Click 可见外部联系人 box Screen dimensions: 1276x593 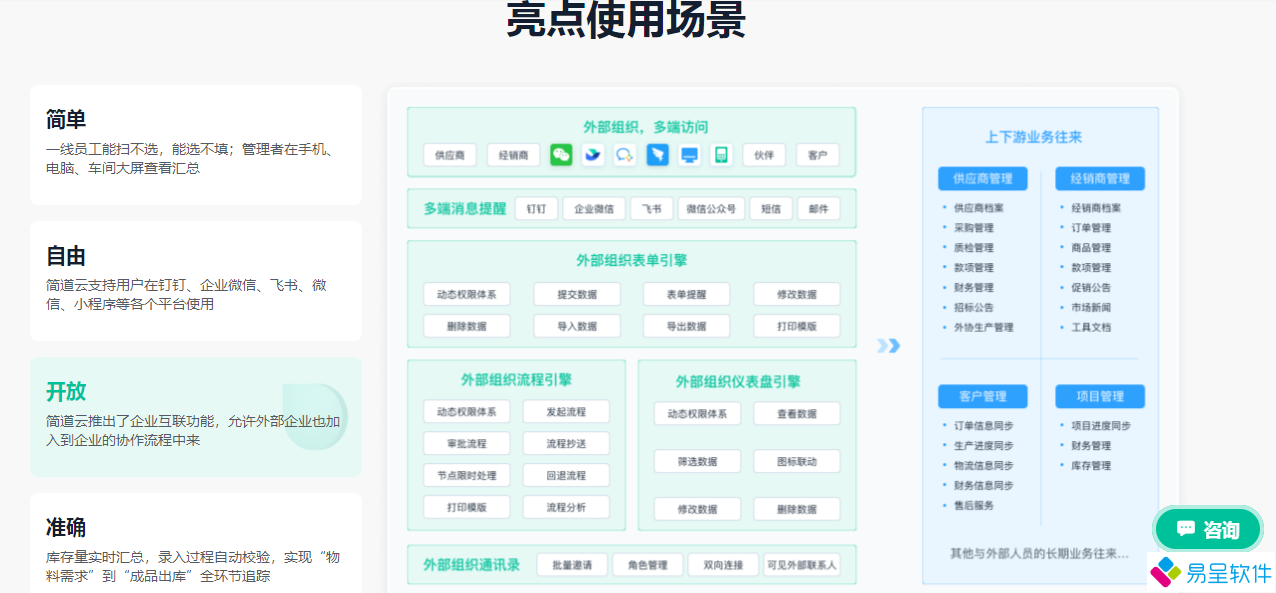click(x=802, y=565)
